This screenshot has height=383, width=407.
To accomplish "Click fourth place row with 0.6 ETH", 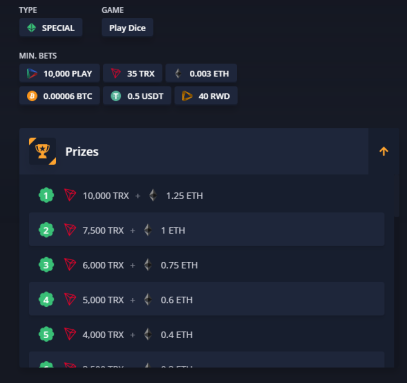I will coord(207,299).
